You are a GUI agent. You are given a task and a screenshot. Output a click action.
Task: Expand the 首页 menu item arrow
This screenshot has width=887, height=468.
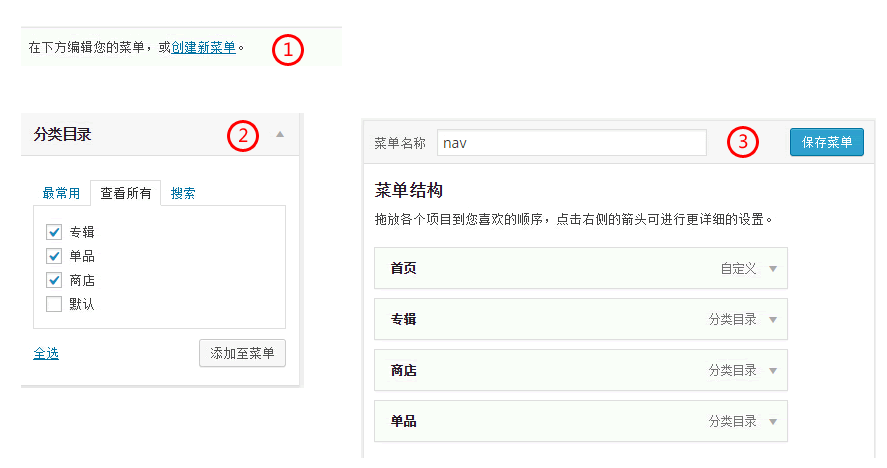[x=772, y=269]
